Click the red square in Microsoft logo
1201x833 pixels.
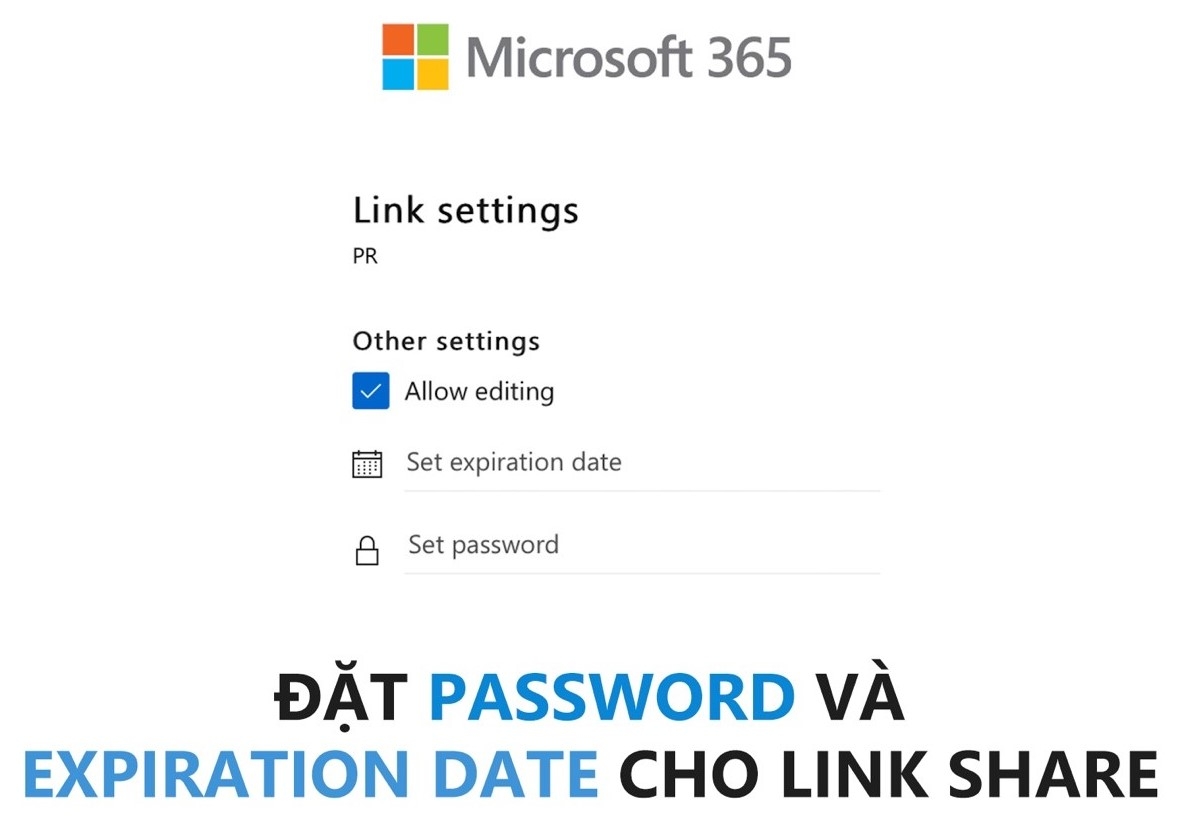click(398, 40)
